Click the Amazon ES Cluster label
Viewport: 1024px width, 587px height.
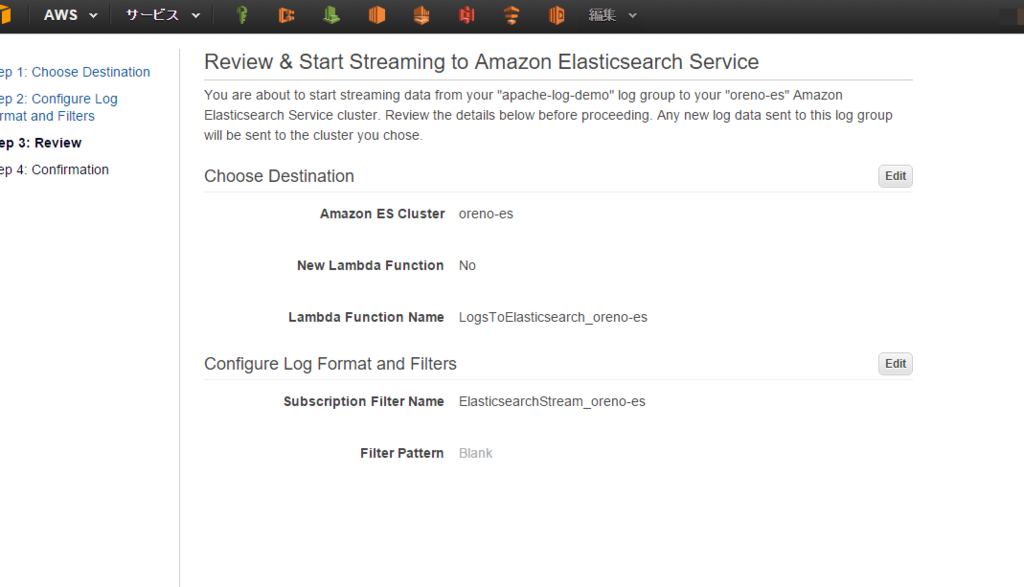(x=382, y=214)
